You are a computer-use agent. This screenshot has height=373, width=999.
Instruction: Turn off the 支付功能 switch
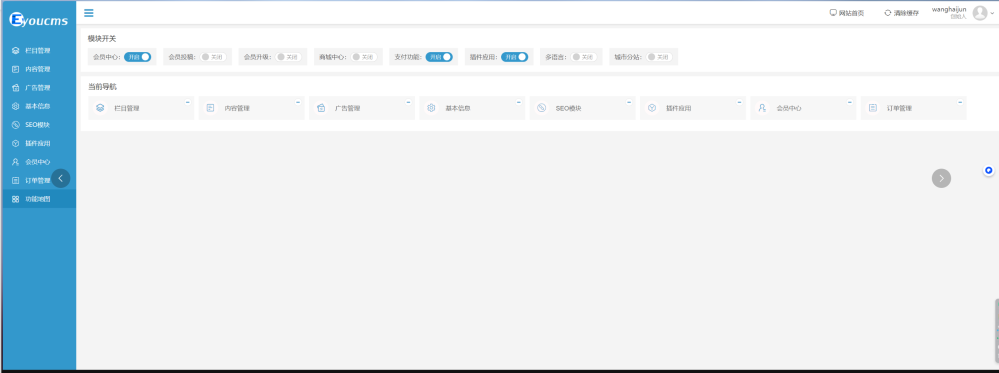(x=439, y=57)
